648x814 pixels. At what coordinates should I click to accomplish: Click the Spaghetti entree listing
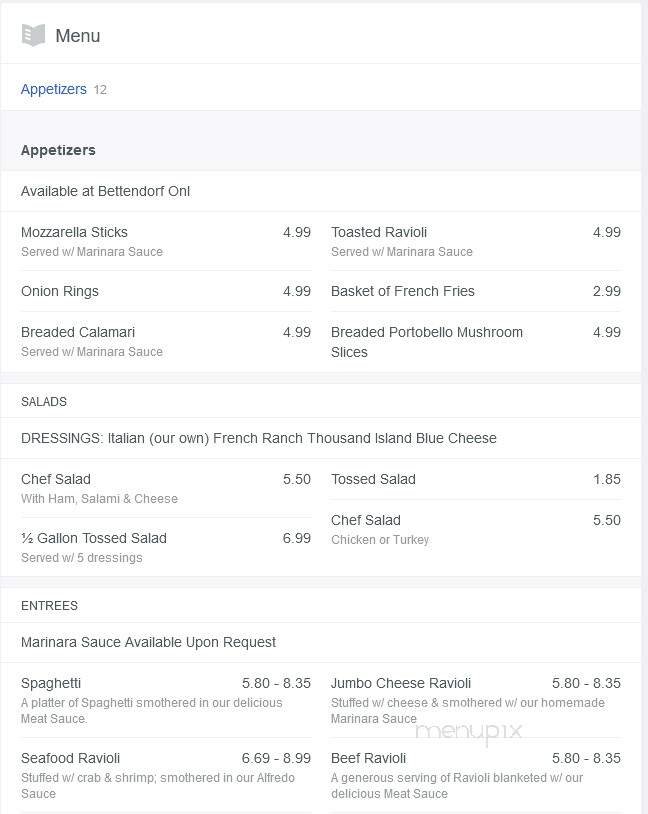[x=50, y=683]
